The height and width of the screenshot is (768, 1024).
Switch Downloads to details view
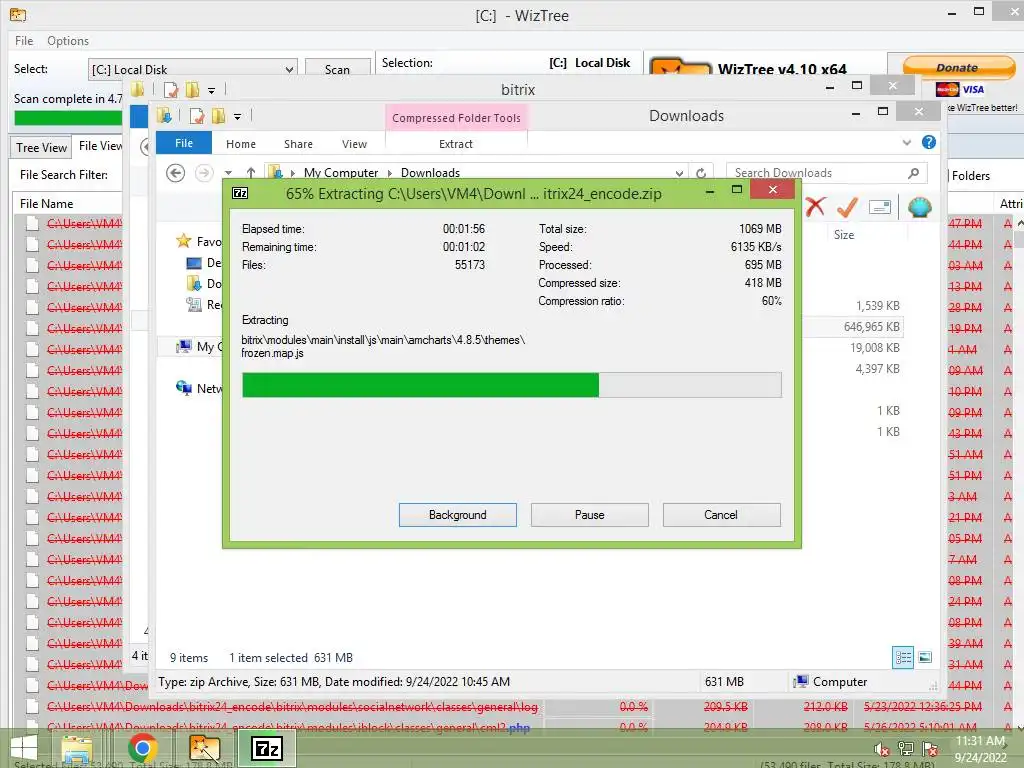click(903, 657)
